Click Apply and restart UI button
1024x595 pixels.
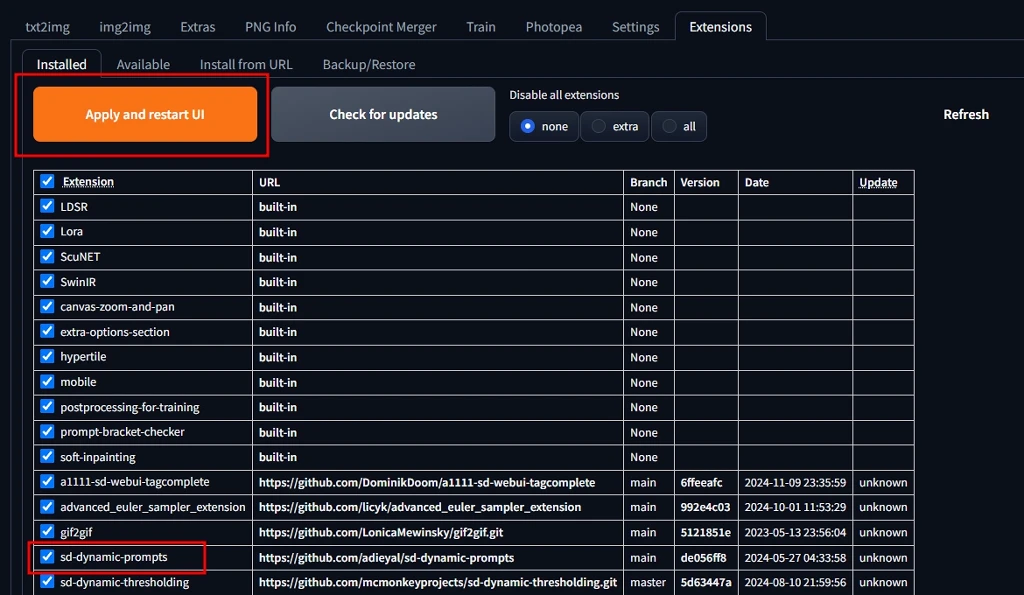(x=145, y=114)
